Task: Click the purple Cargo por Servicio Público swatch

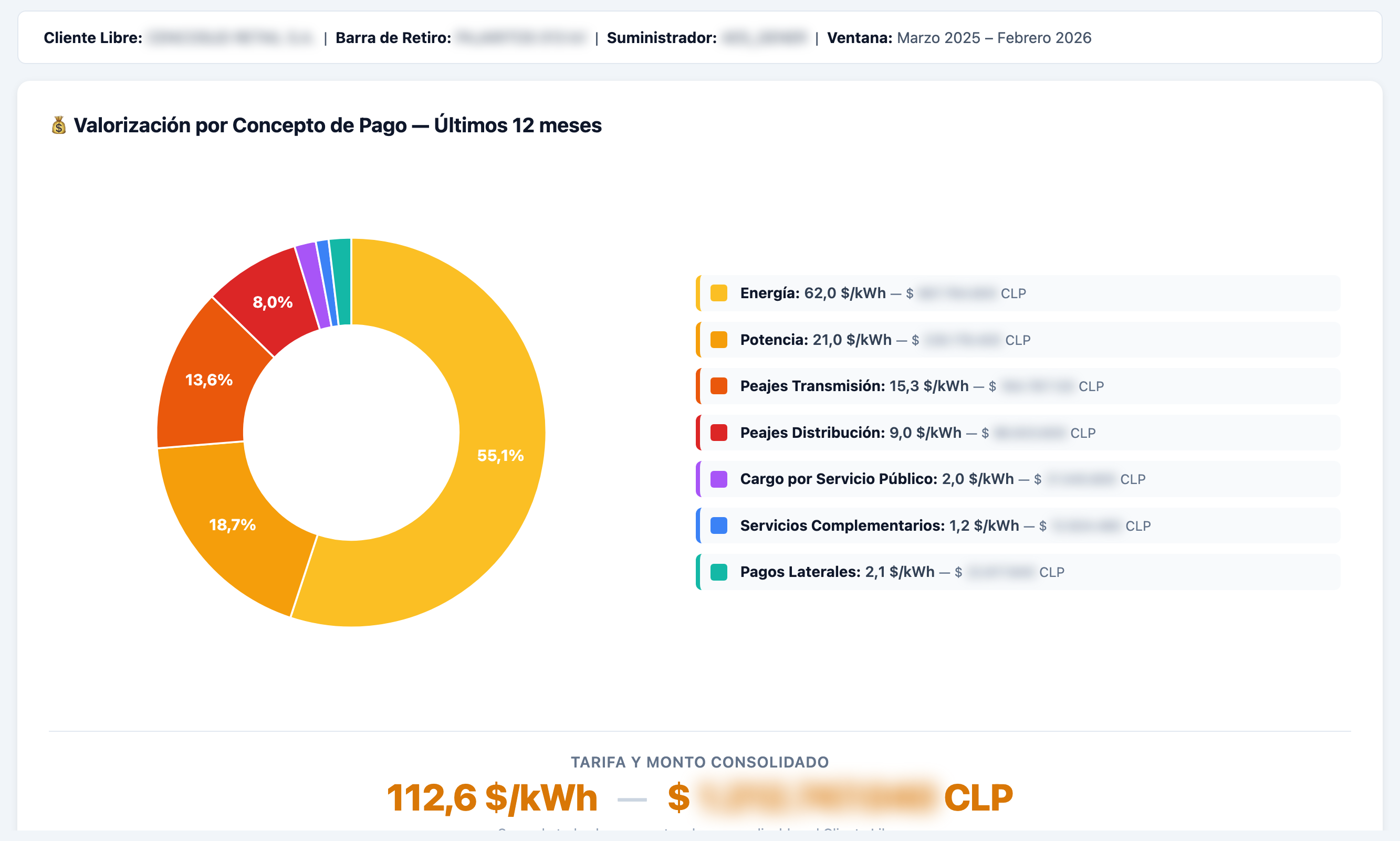Action: coord(719,479)
